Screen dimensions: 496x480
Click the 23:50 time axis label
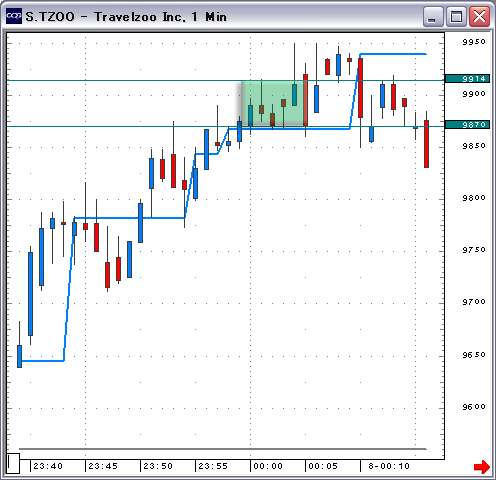pyautogui.click(x=158, y=466)
